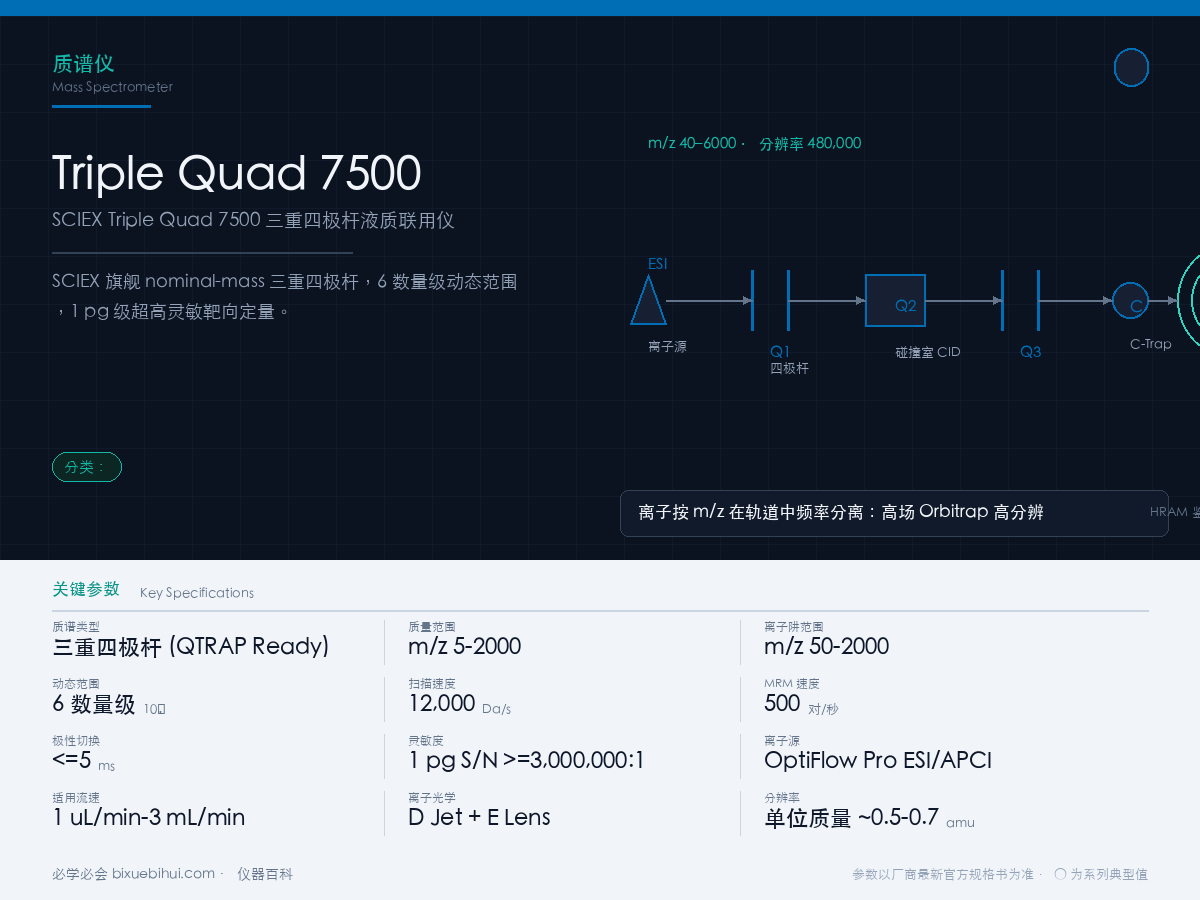Click the m/z 40–6000 range text
This screenshot has width=1200, height=900.
pos(692,143)
